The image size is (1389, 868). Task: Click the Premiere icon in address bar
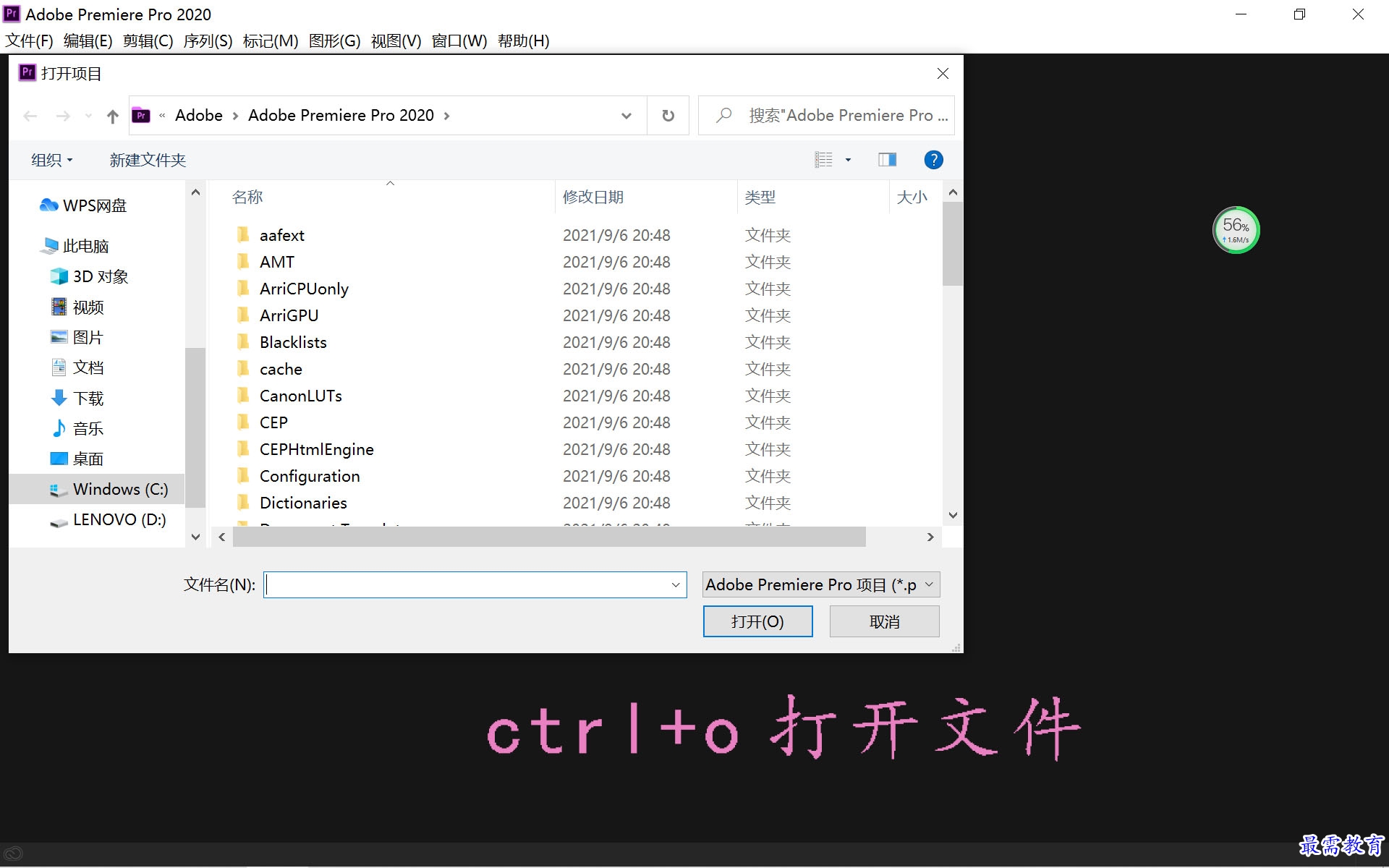click(141, 116)
